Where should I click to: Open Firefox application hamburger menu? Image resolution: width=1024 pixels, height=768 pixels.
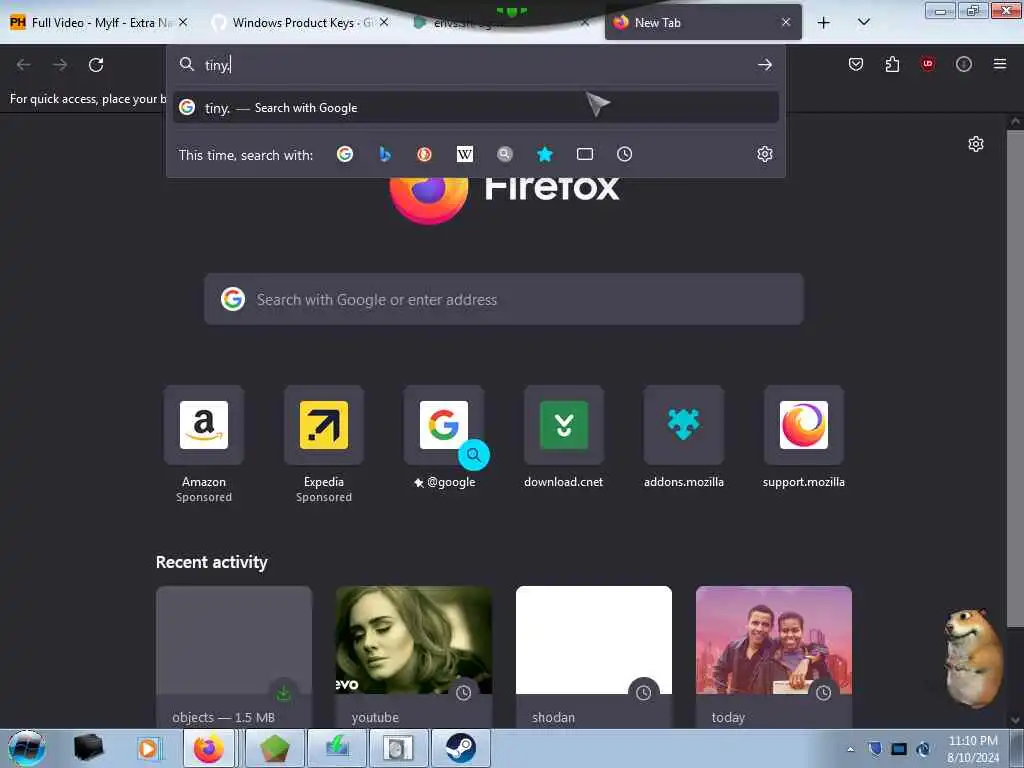pyautogui.click(x=999, y=64)
